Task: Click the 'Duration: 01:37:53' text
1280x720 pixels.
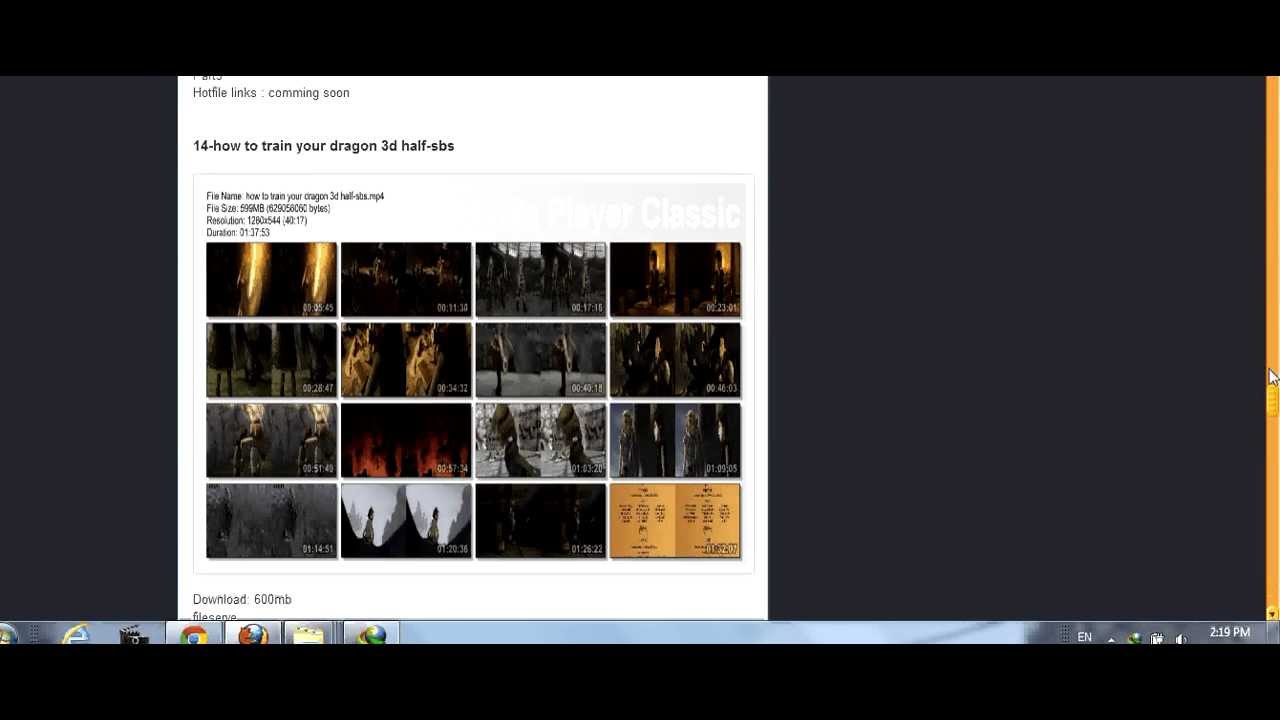Action: tap(238, 233)
